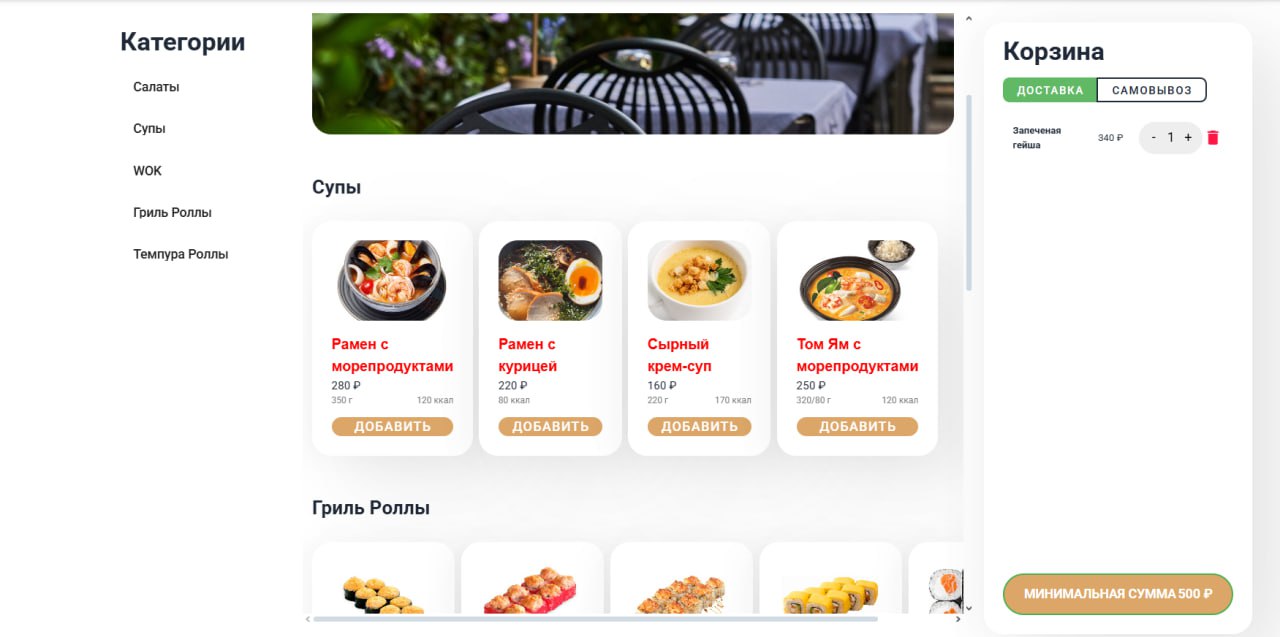
Task: Delete Запеченая гейша from the cart
Action: [x=1213, y=138]
